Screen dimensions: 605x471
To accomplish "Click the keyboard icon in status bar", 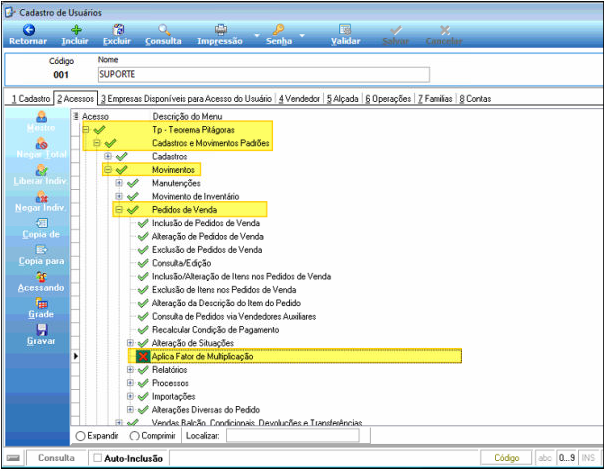I will (x=13, y=458).
